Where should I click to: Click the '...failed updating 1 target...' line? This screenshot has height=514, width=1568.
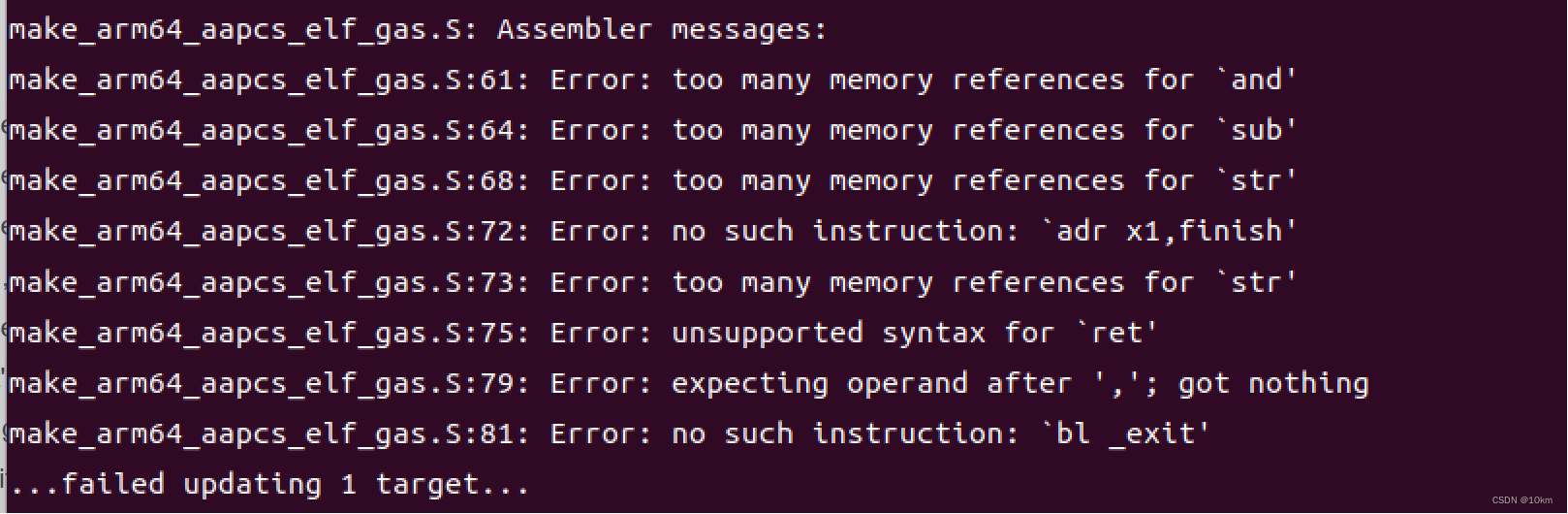tap(270, 484)
